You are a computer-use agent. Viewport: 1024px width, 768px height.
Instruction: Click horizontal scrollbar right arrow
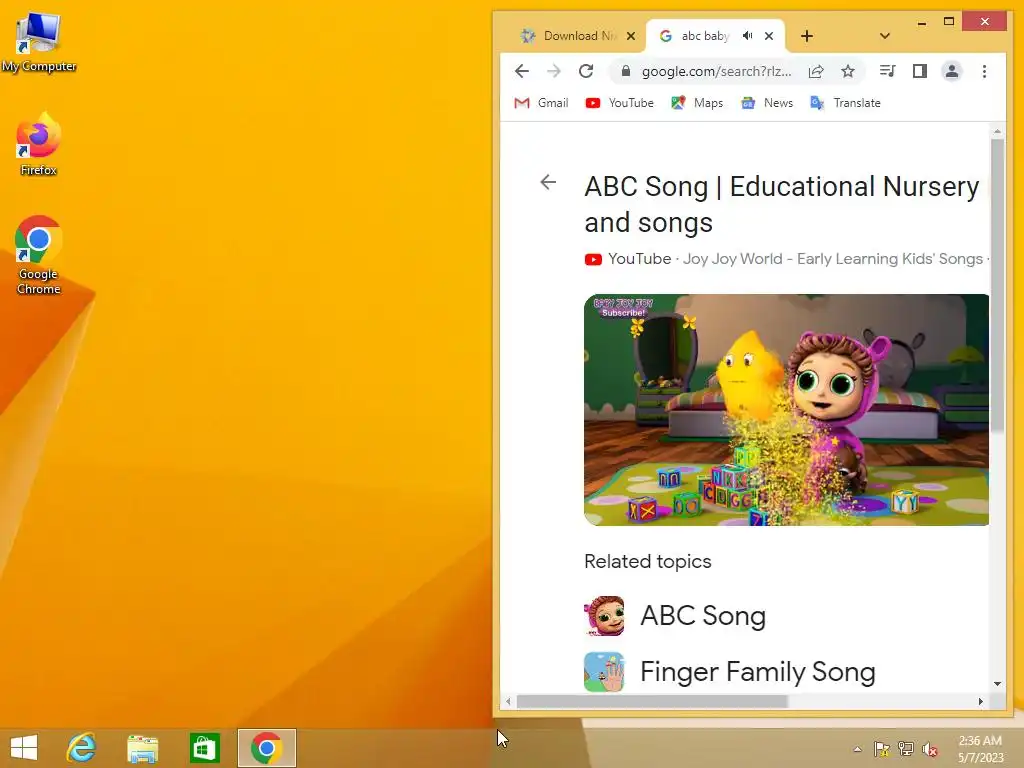pyautogui.click(x=980, y=701)
